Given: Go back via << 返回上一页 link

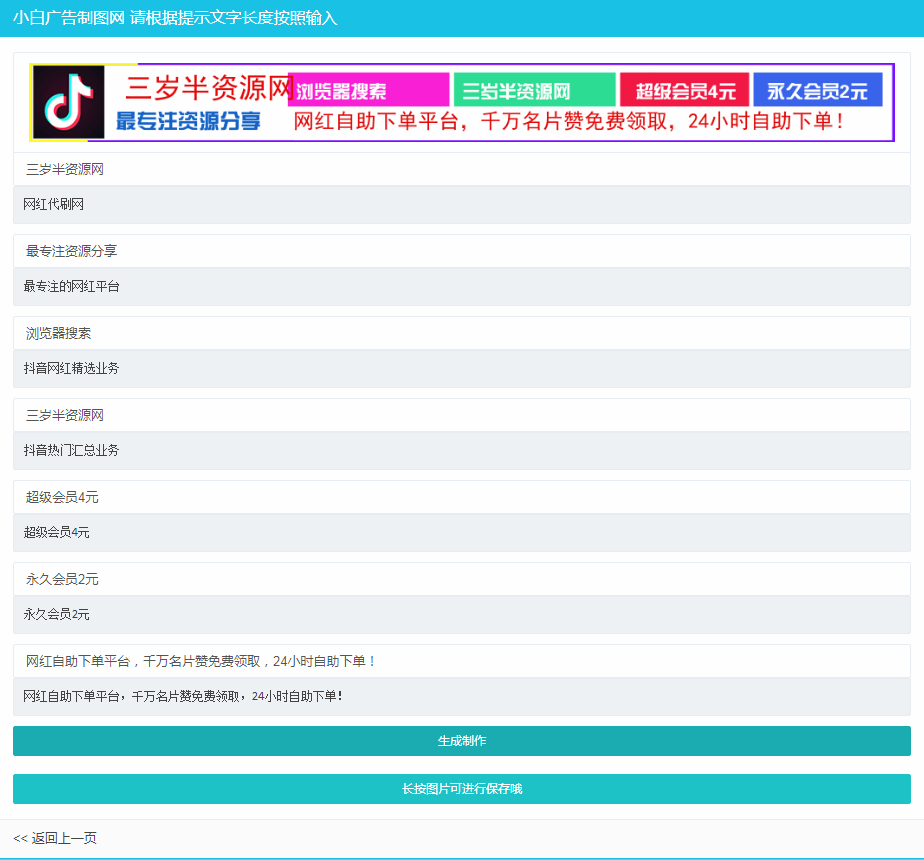Looking at the screenshot, I should [55, 838].
